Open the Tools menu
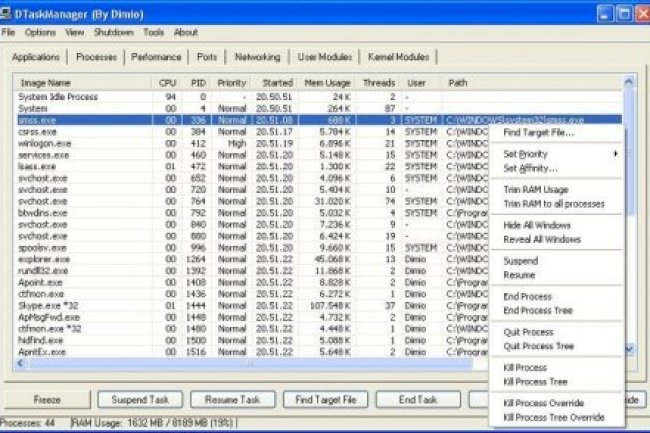Image resolution: width=650 pixels, height=433 pixels. [153, 32]
